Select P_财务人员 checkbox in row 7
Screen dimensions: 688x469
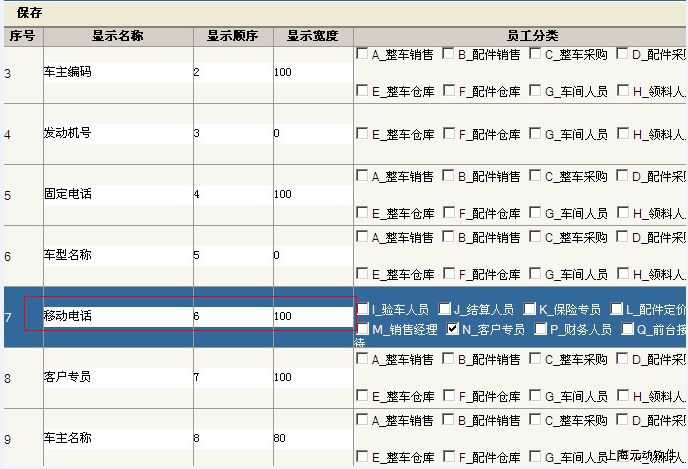point(540,329)
